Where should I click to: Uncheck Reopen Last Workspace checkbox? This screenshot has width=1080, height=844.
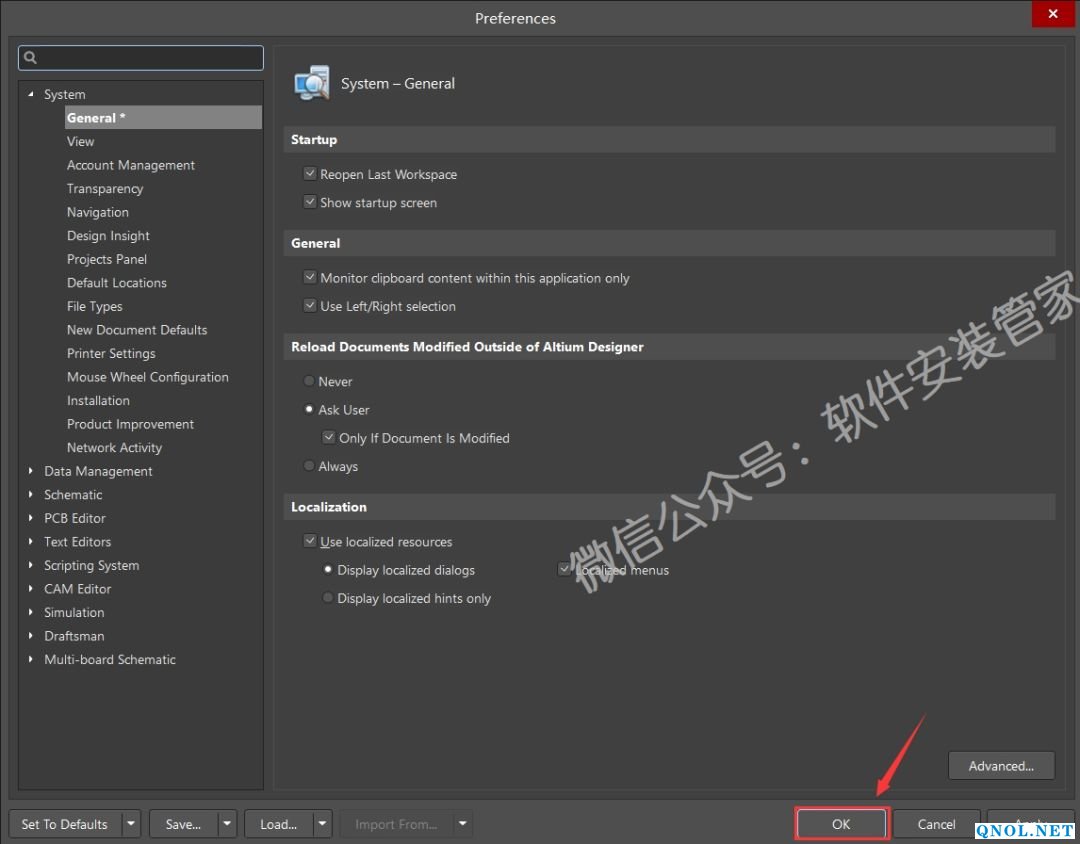310,174
